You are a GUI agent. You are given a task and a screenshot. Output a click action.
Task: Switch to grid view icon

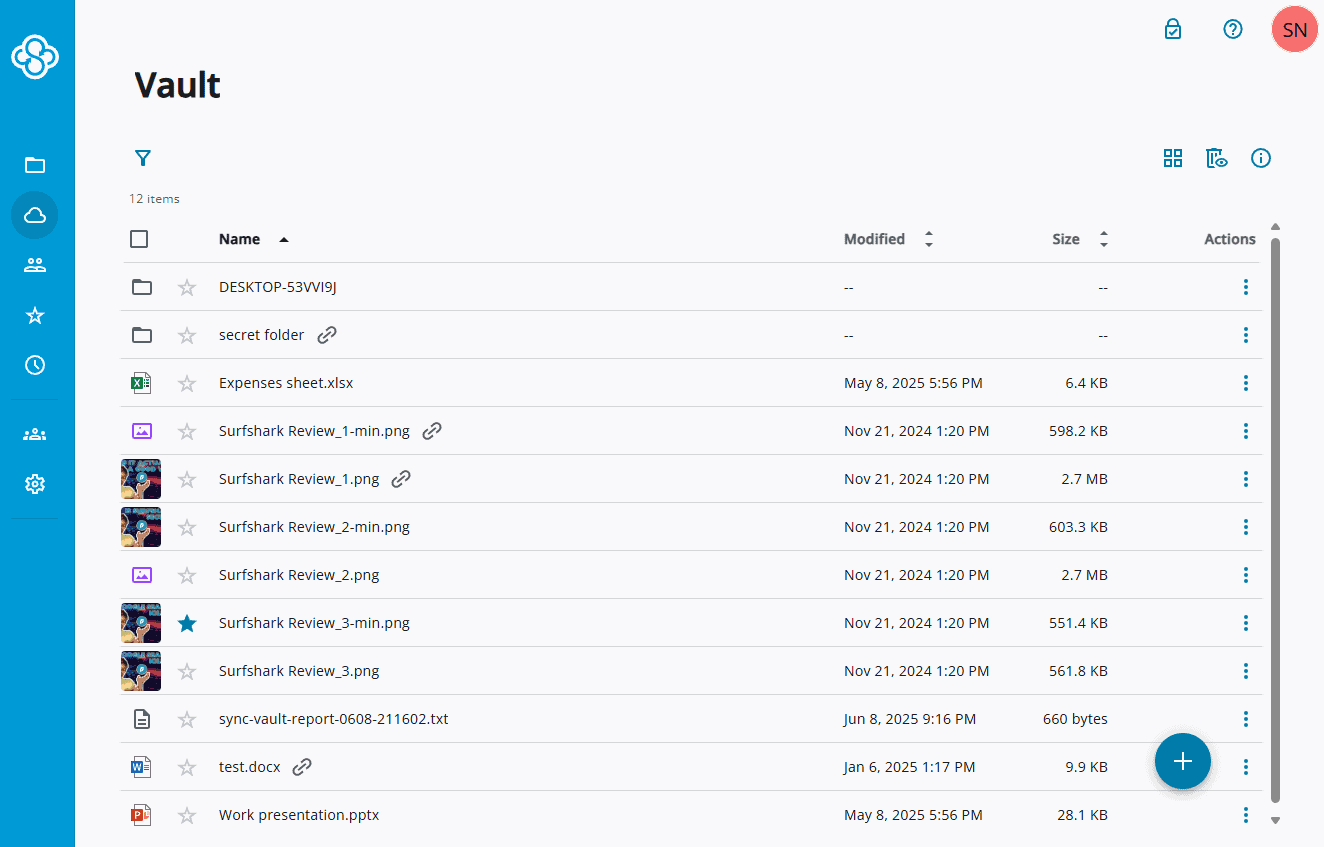click(1173, 158)
